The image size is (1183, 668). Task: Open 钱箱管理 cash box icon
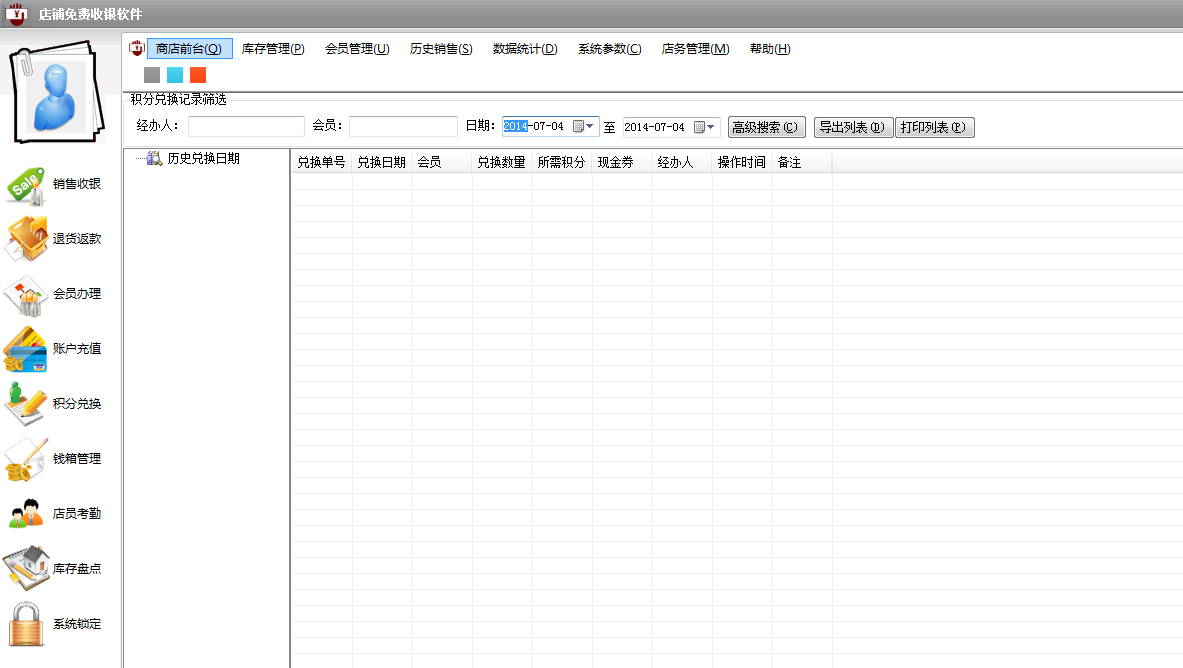(26, 459)
